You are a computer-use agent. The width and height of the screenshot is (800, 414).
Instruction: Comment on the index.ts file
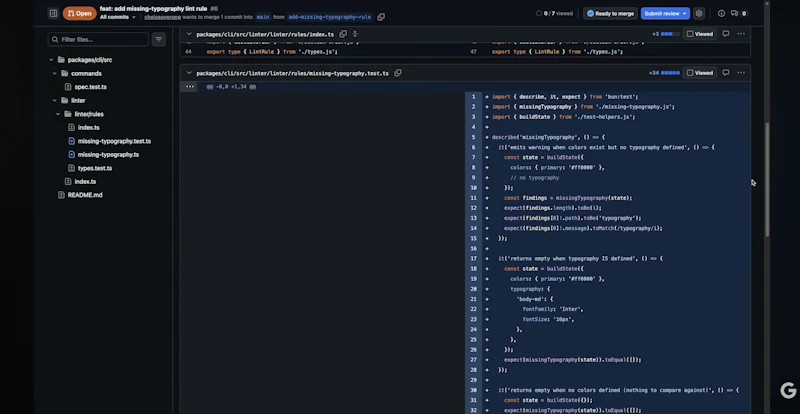[x=726, y=34]
